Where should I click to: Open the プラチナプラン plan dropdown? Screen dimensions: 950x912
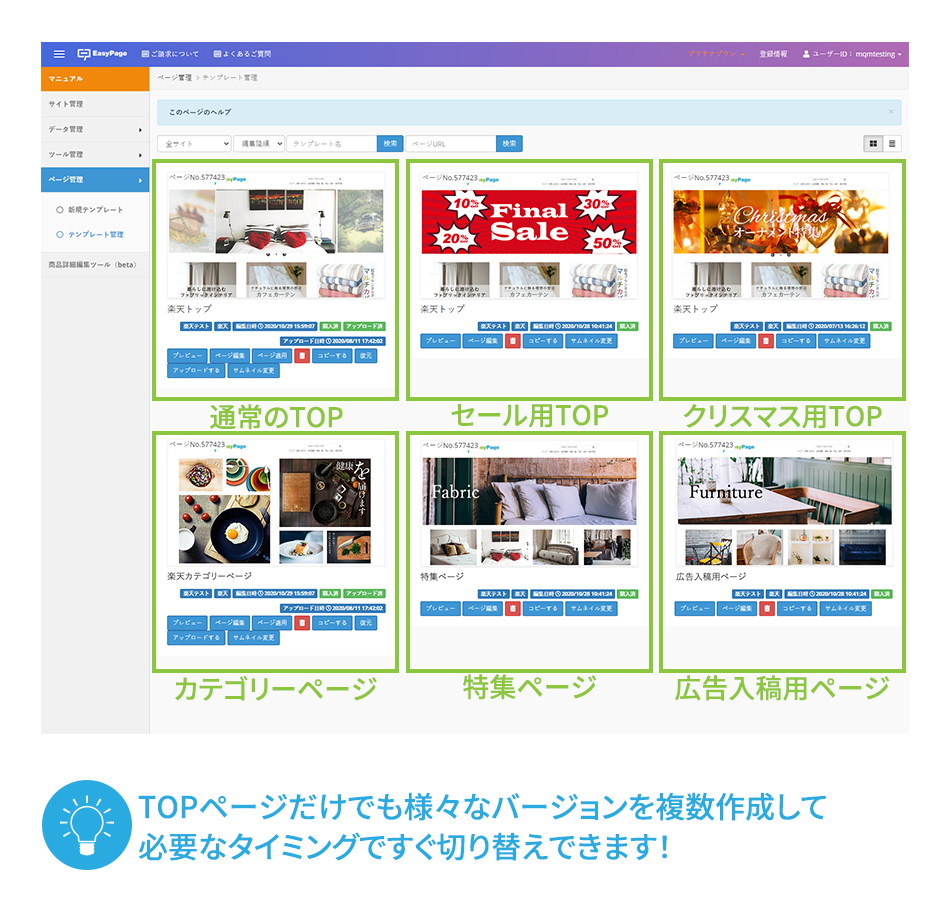click(716, 54)
